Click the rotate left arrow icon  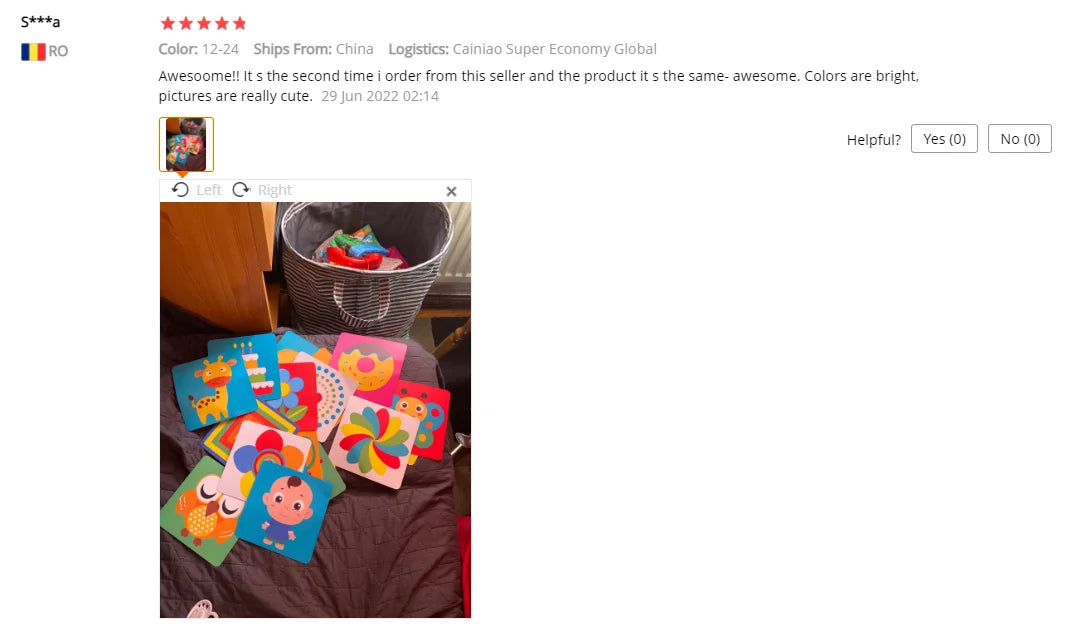[180, 189]
